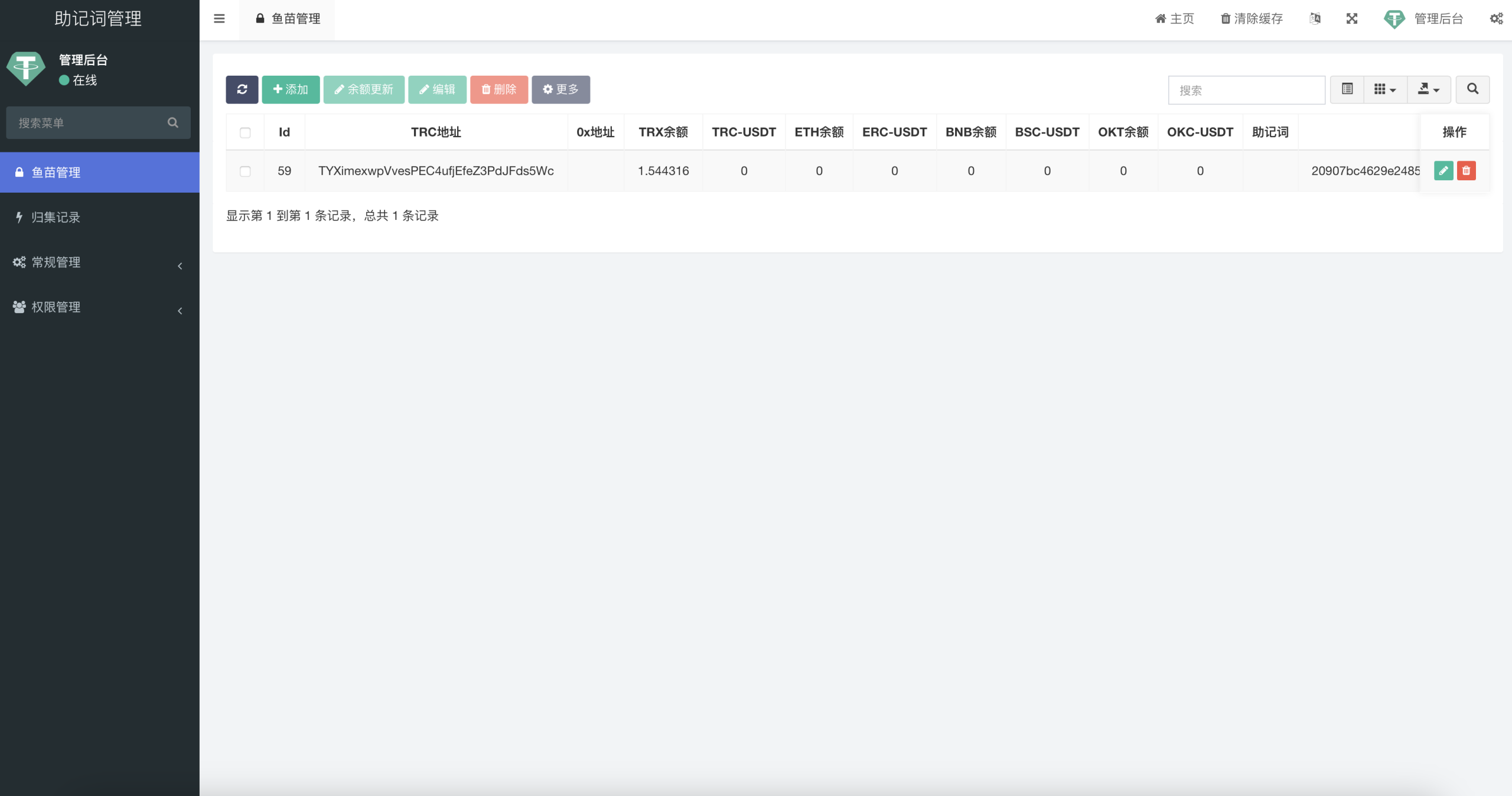Open 归集记录 in the sidebar
This screenshot has width=1512, height=796.
tap(56, 217)
